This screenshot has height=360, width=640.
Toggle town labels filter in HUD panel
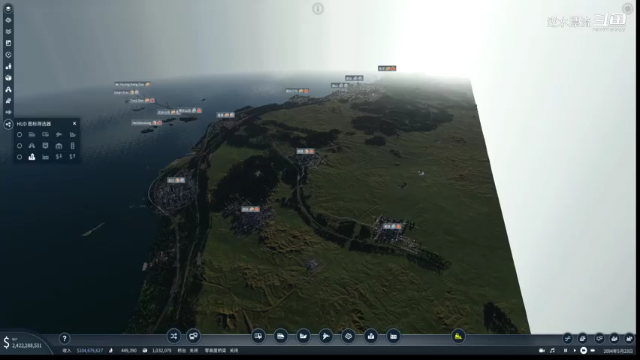32,157
